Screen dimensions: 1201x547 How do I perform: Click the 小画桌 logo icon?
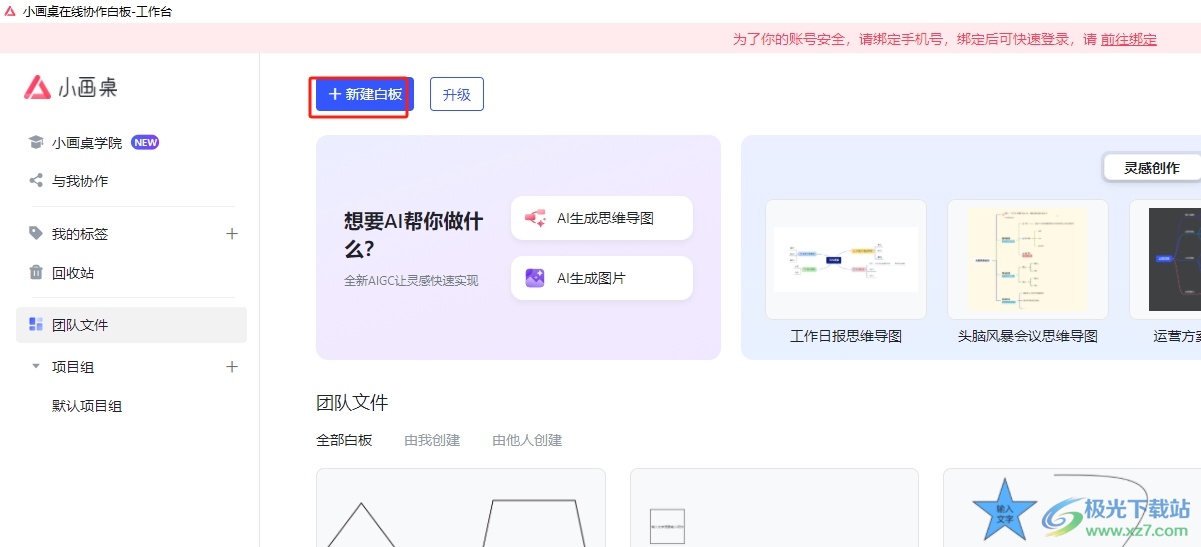tap(37, 87)
